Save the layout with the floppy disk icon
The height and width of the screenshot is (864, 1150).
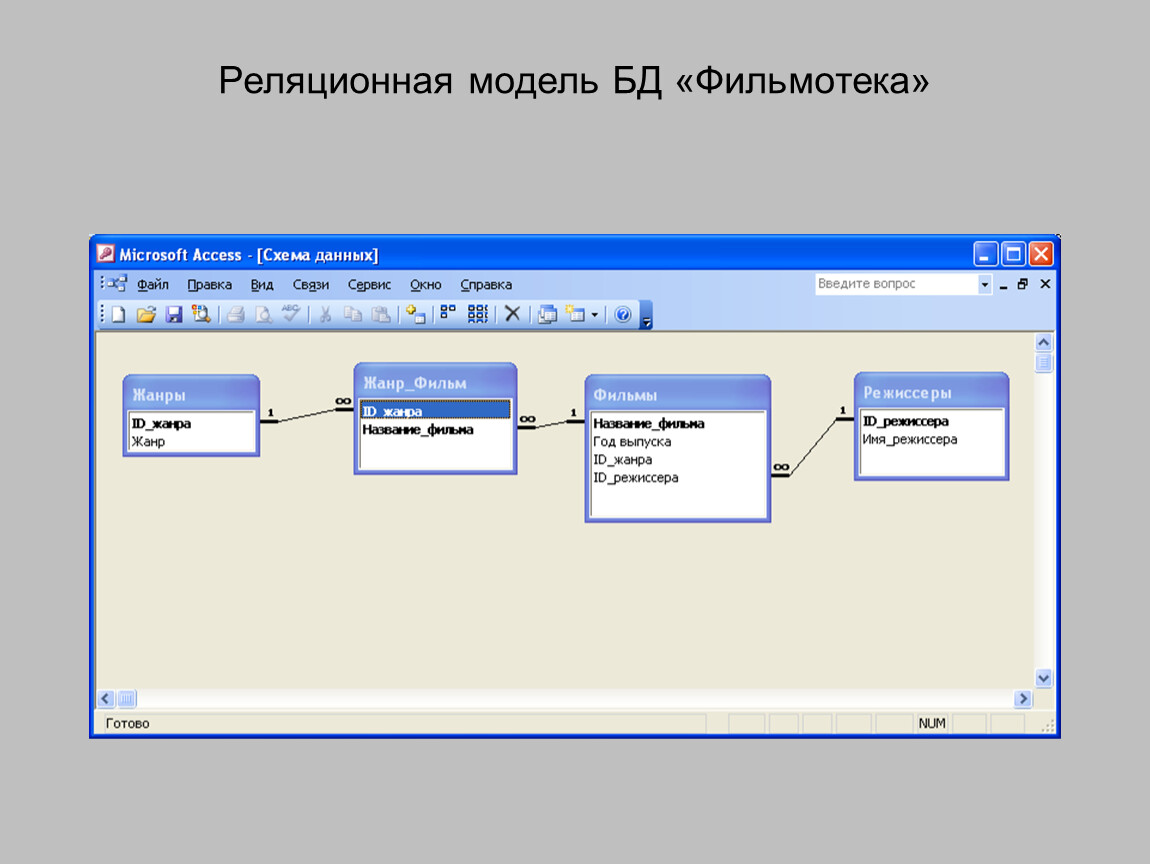[x=174, y=315]
